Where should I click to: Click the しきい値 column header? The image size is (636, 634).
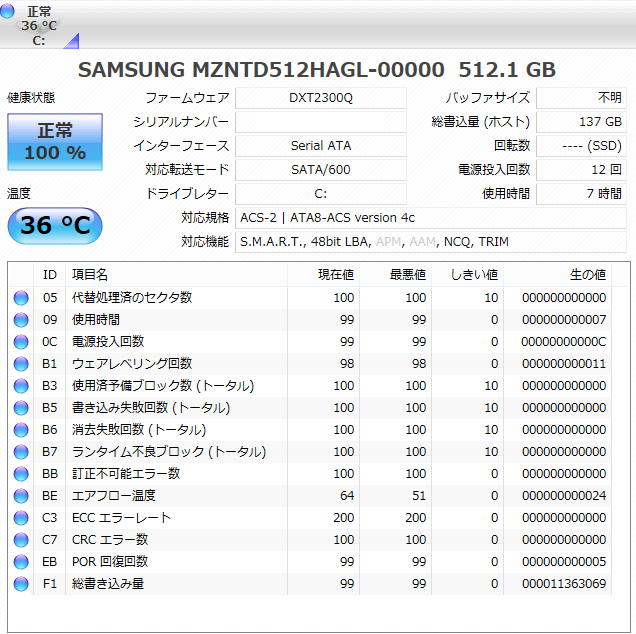tap(468, 275)
